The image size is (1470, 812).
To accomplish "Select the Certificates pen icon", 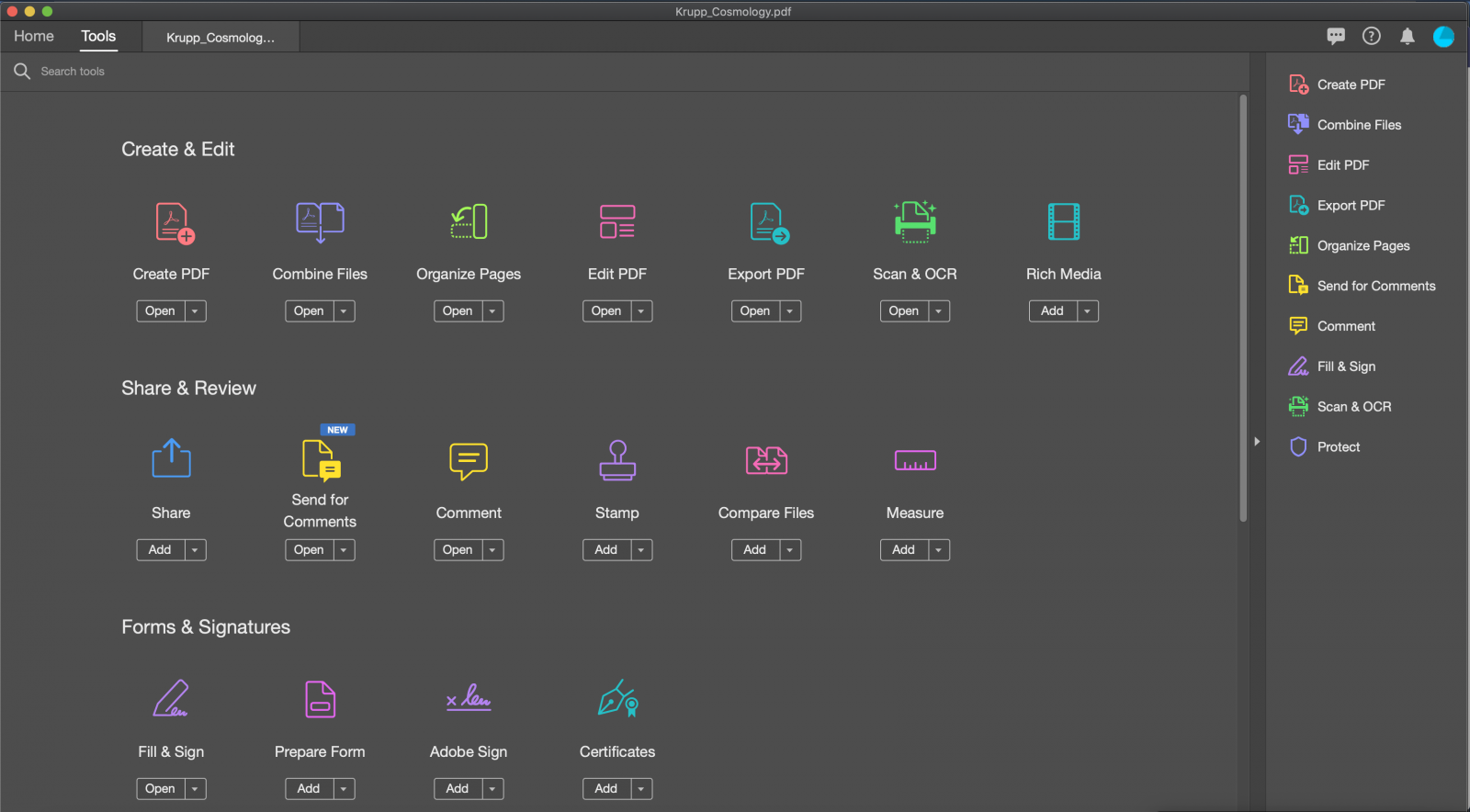I will (x=618, y=698).
